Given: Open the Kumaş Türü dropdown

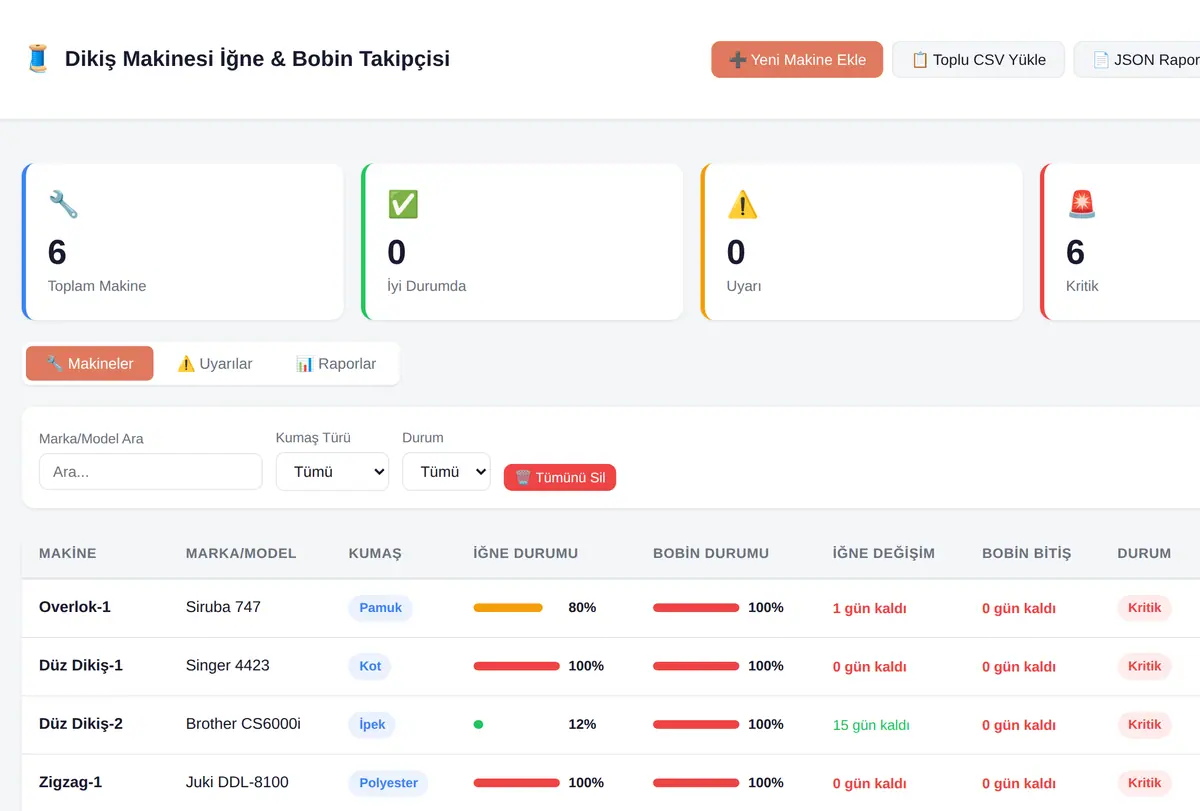Looking at the screenshot, I should click(332, 472).
